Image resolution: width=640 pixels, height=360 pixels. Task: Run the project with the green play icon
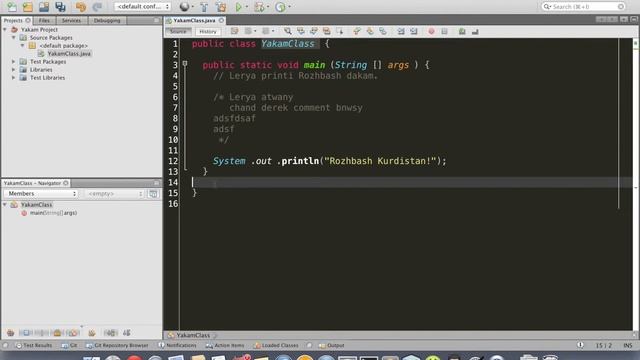tap(239, 7)
